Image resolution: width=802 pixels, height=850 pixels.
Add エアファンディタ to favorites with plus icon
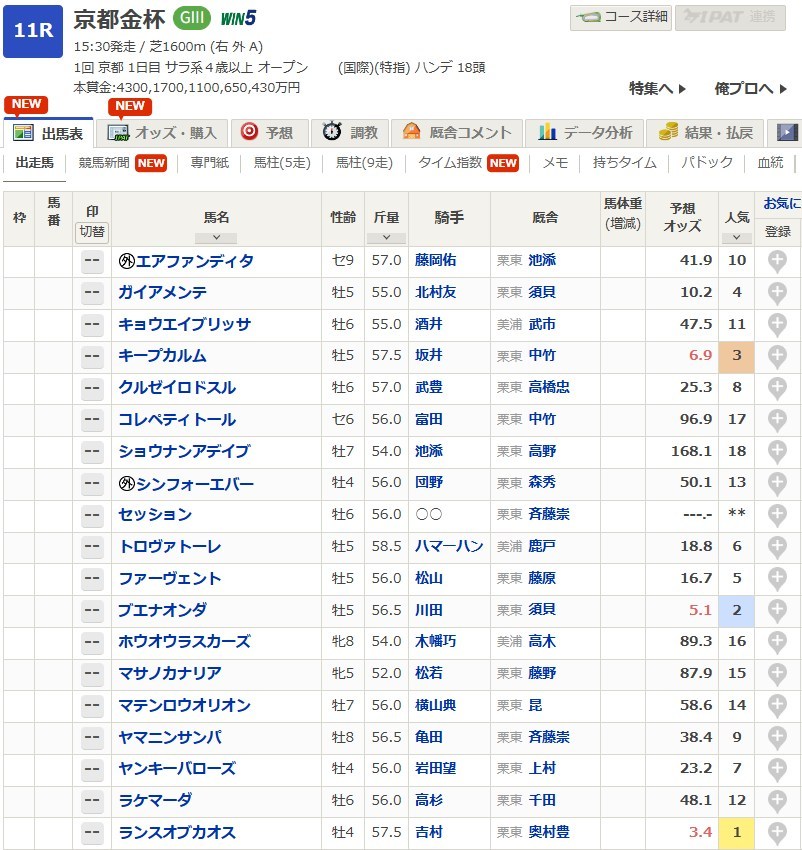[x=777, y=261]
